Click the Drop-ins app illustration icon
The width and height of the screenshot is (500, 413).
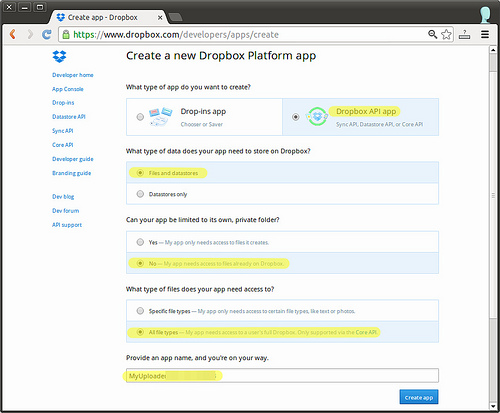click(160, 117)
